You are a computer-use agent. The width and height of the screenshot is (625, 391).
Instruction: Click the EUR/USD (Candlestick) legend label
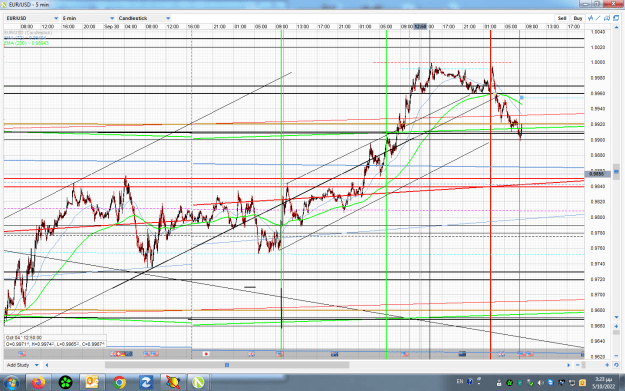(28, 33)
